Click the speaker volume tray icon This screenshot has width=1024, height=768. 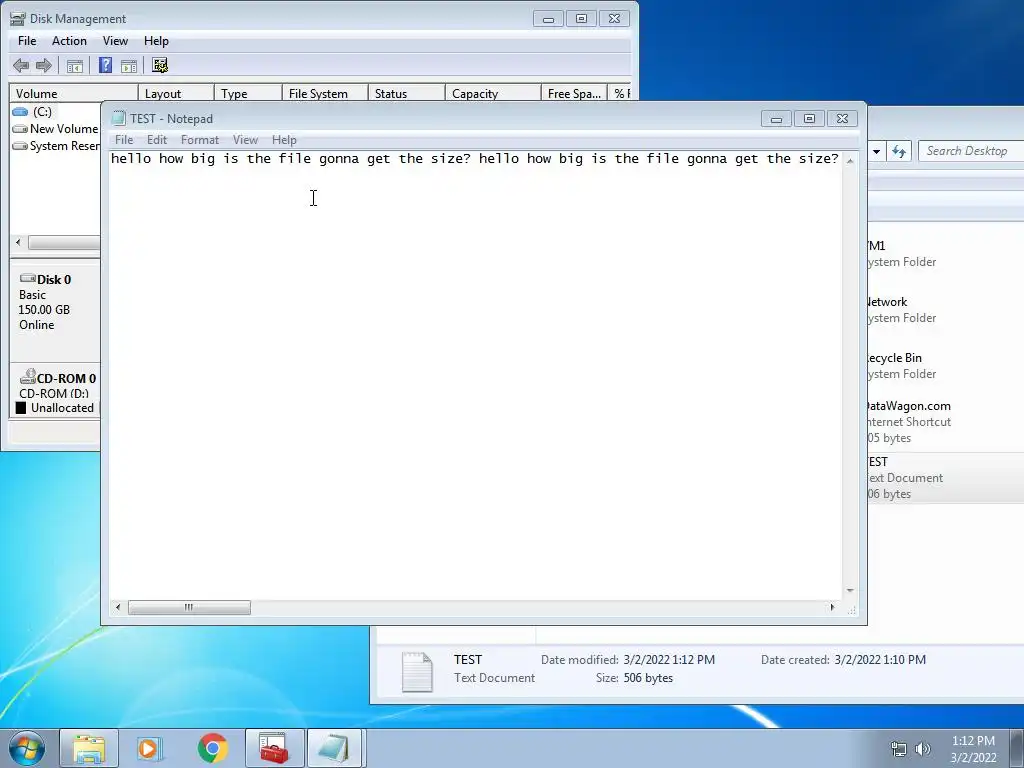pos(923,749)
